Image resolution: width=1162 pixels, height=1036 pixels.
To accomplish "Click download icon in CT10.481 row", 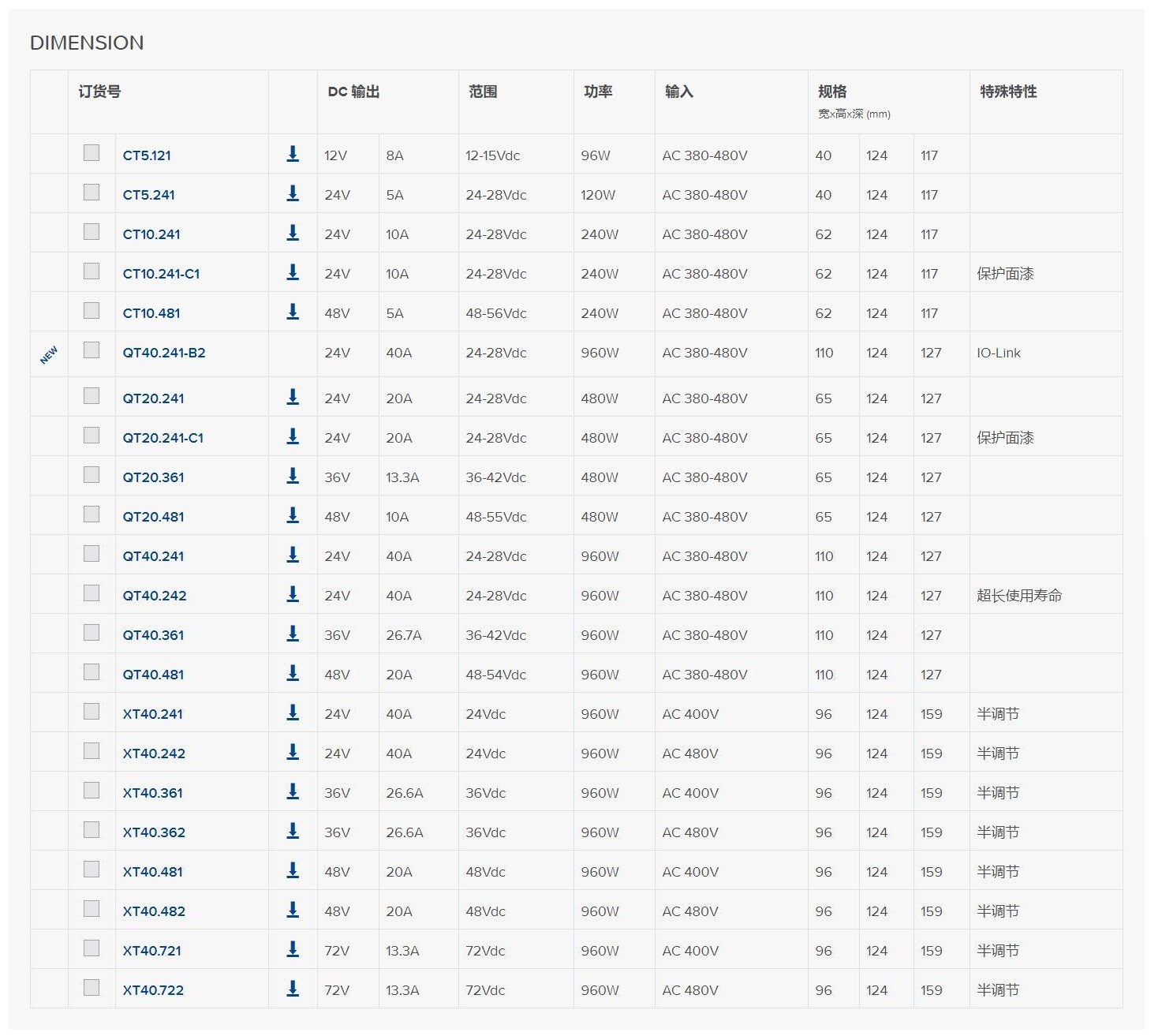I will pos(293,312).
